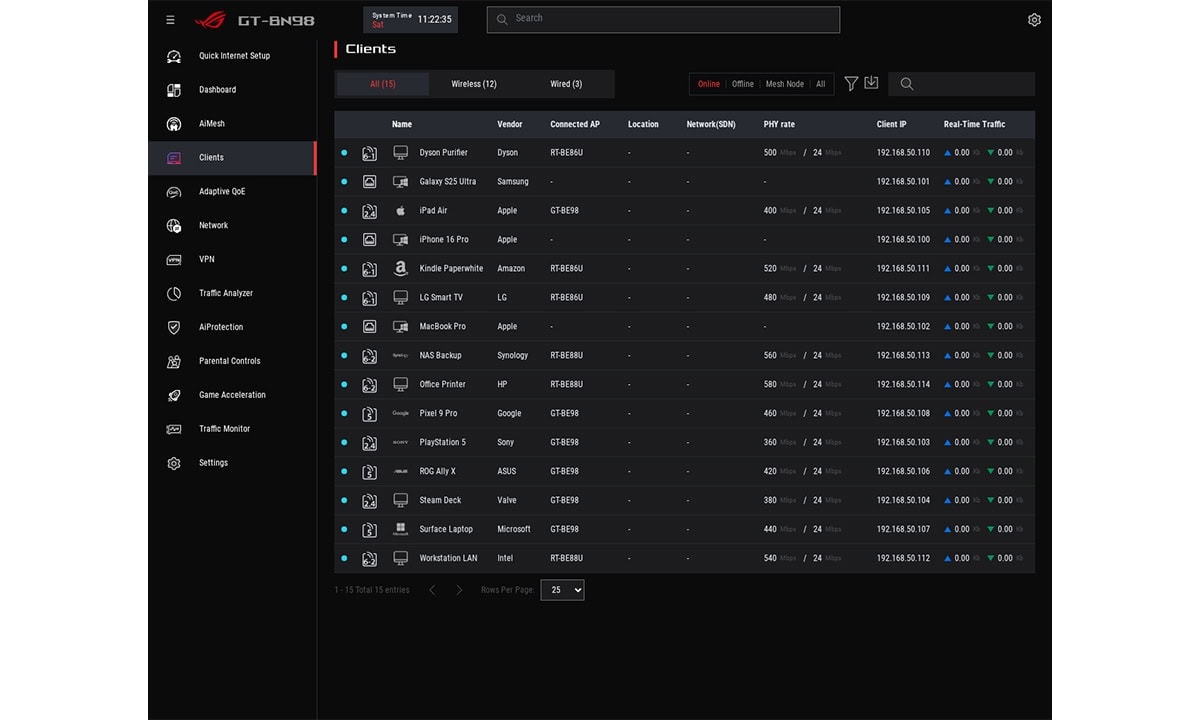The width and height of the screenshot is (1200, 720).
Task: Go to next page arrow
Action: point(459,590)
